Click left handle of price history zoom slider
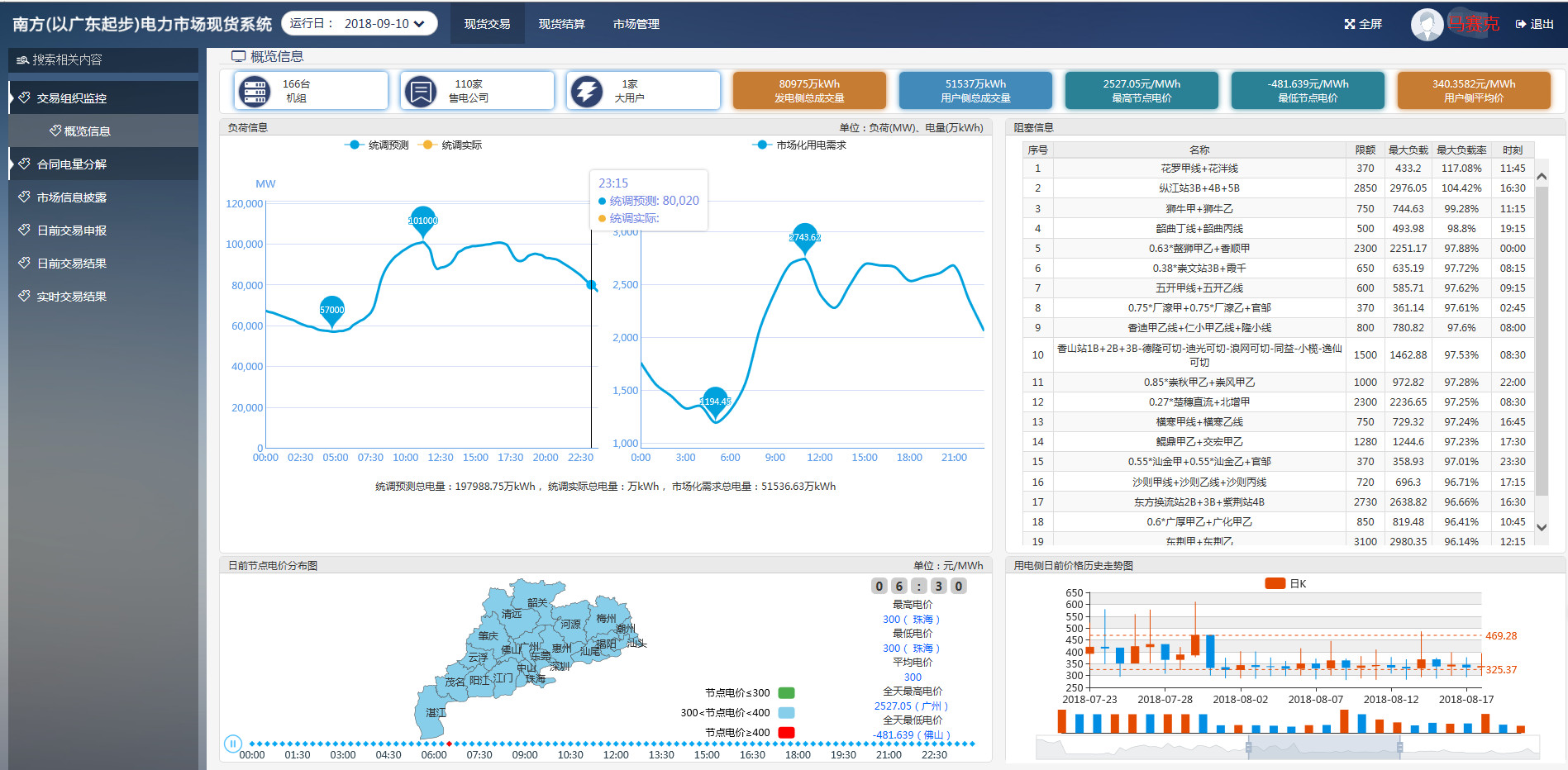 pos(1248,748)
